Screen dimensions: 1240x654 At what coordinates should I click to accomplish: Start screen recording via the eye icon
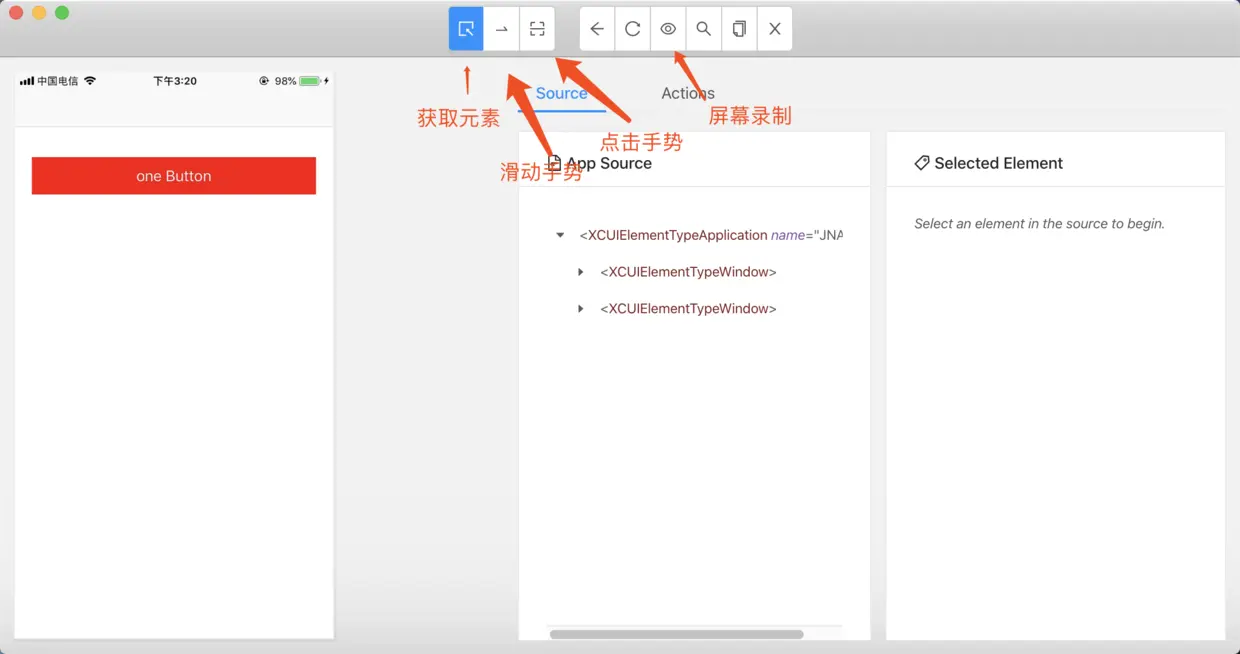pos(668,28)
